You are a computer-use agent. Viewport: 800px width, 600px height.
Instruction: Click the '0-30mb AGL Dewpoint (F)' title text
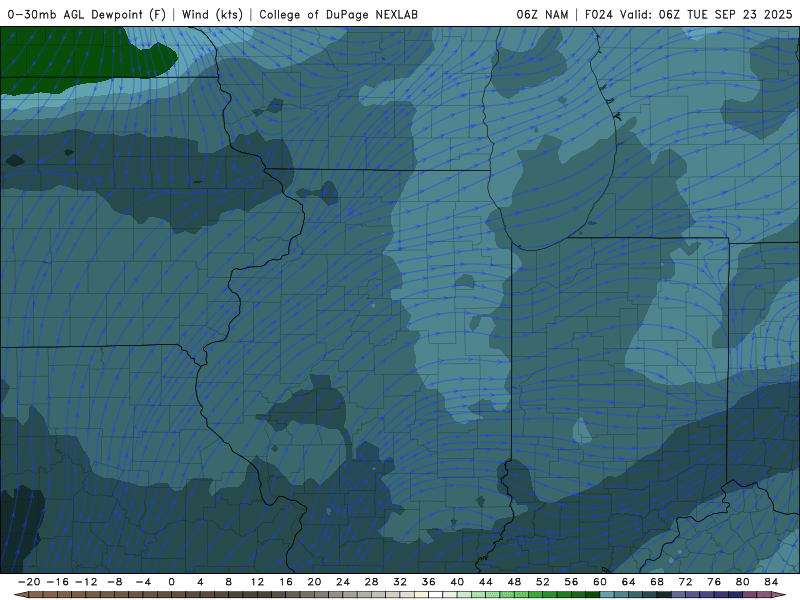pos(87,14)
